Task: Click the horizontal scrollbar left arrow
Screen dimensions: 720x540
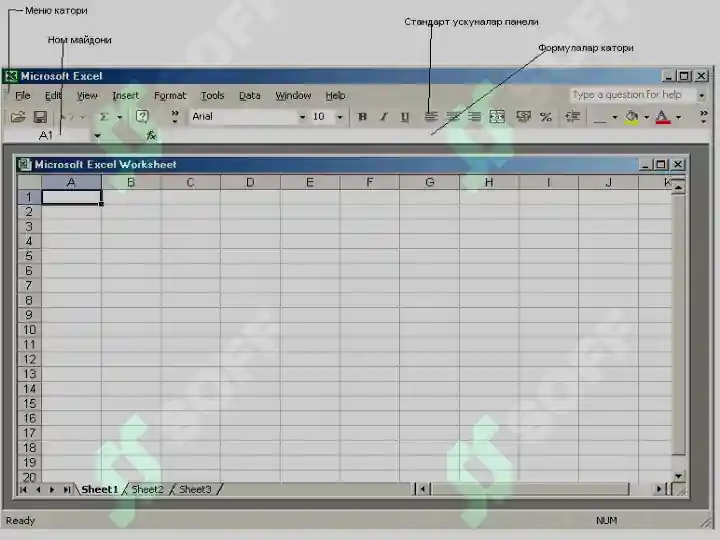Action: pos(423,489)
